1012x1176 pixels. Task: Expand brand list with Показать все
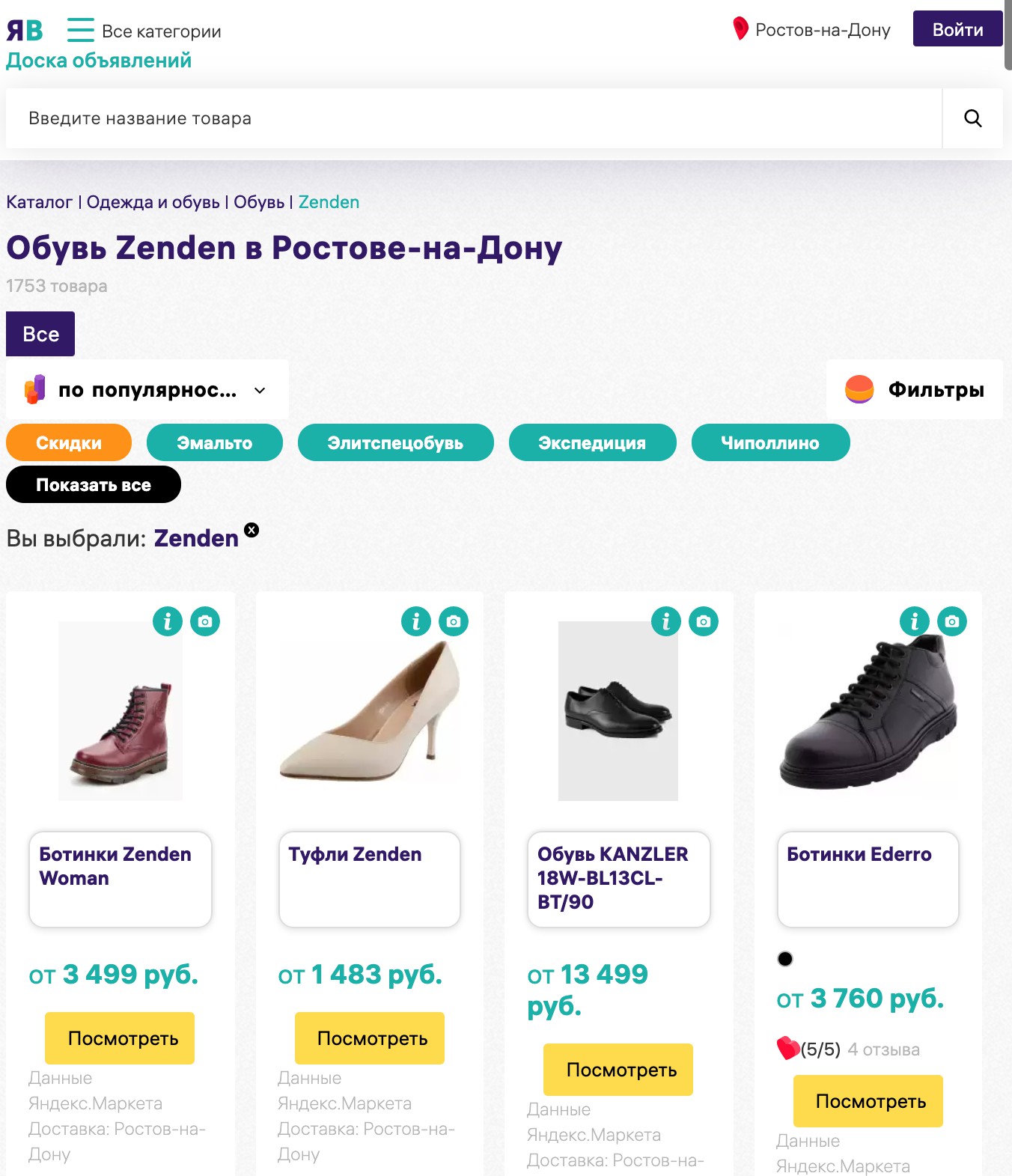(x=94, y=484)
